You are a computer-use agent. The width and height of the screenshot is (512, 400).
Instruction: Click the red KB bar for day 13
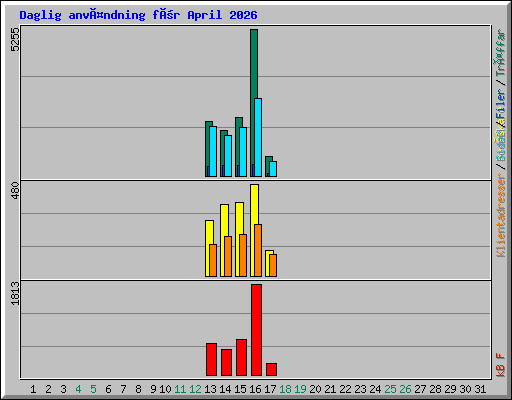click(x=211, y=360)
